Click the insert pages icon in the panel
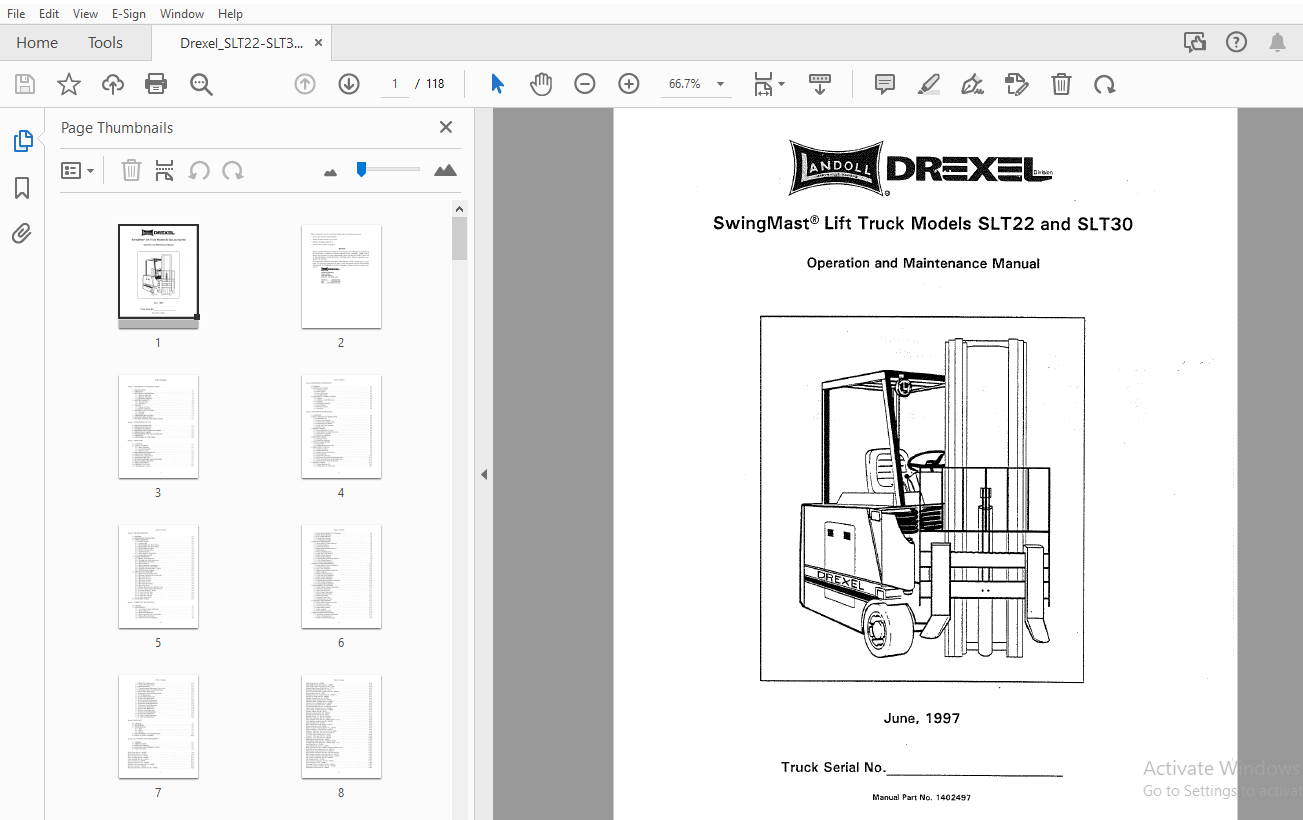 click(165, 171)
